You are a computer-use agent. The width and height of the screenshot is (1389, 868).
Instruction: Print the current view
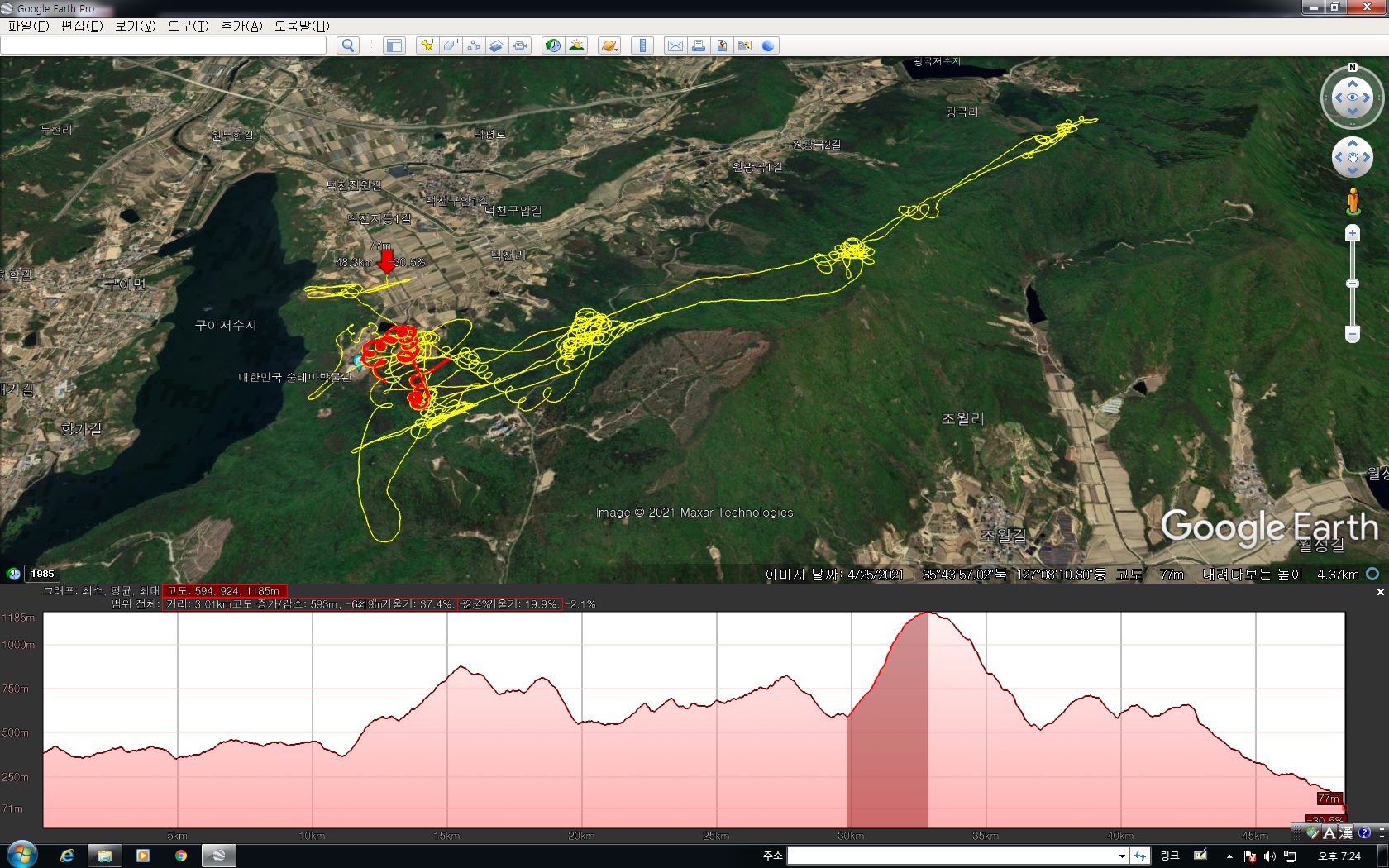699,45
